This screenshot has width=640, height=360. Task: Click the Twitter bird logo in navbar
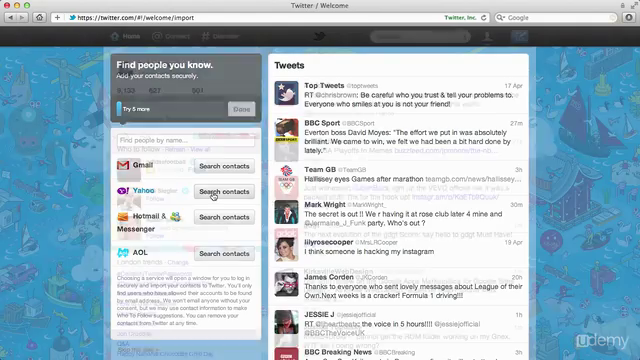coord(319,36)
